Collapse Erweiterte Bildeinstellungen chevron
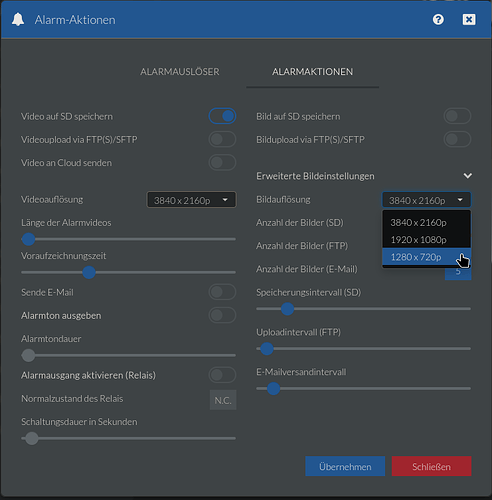This screenshot has height=500, width=492. 468,176
